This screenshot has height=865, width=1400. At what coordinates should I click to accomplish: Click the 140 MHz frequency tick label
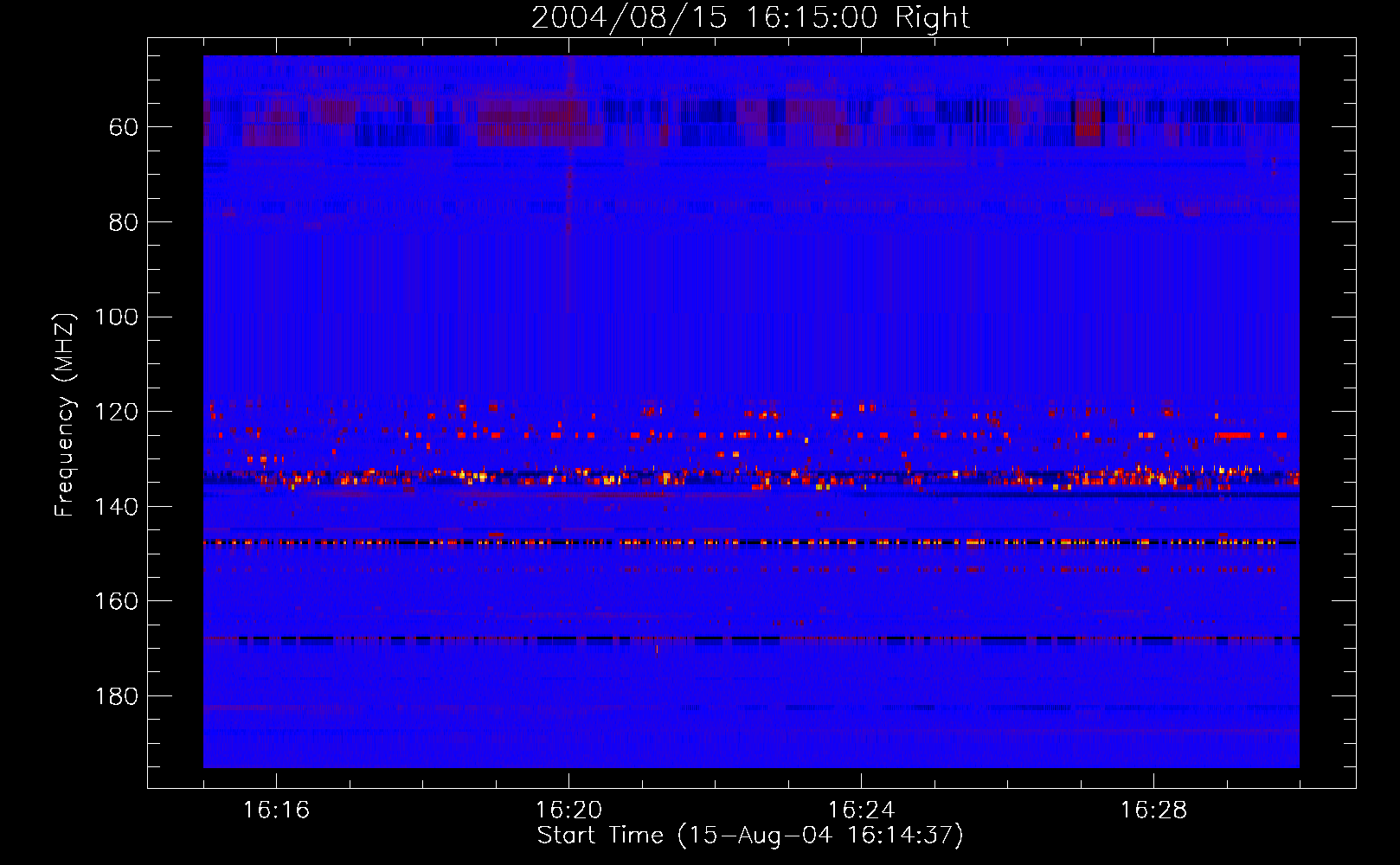(x=116, y=508)
